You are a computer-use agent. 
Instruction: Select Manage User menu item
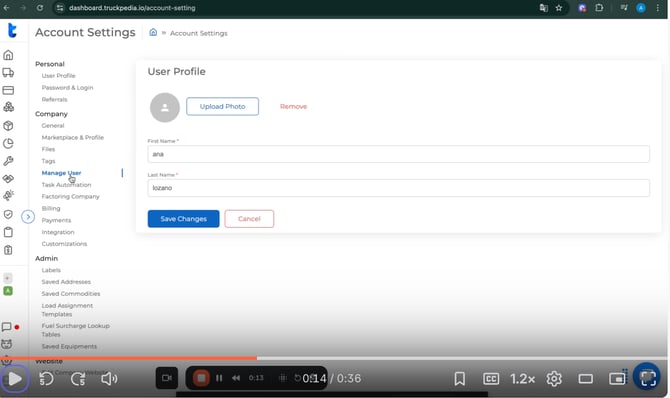tap(61, 173)
